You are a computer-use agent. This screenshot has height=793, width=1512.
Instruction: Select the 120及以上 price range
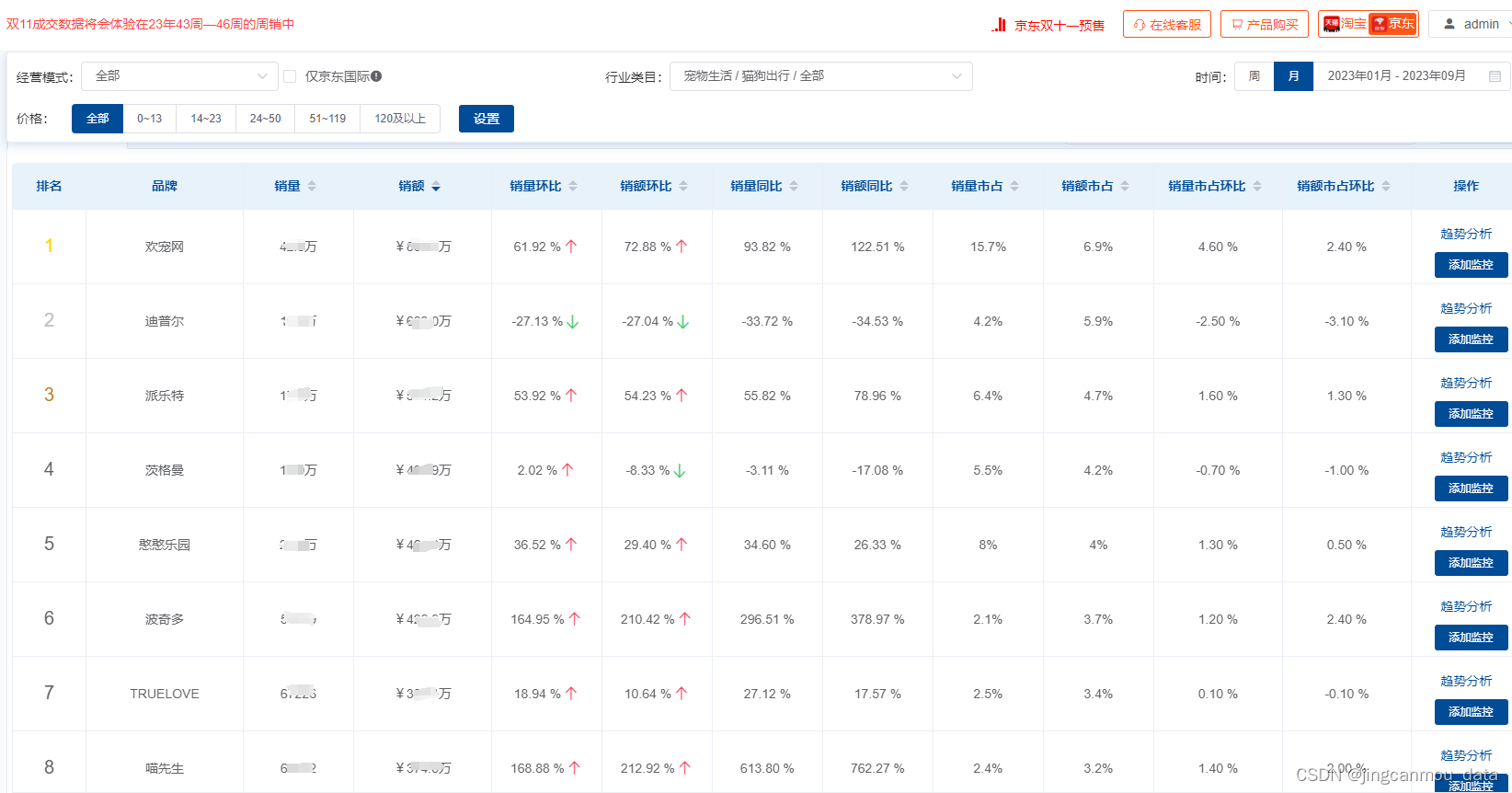400,119
